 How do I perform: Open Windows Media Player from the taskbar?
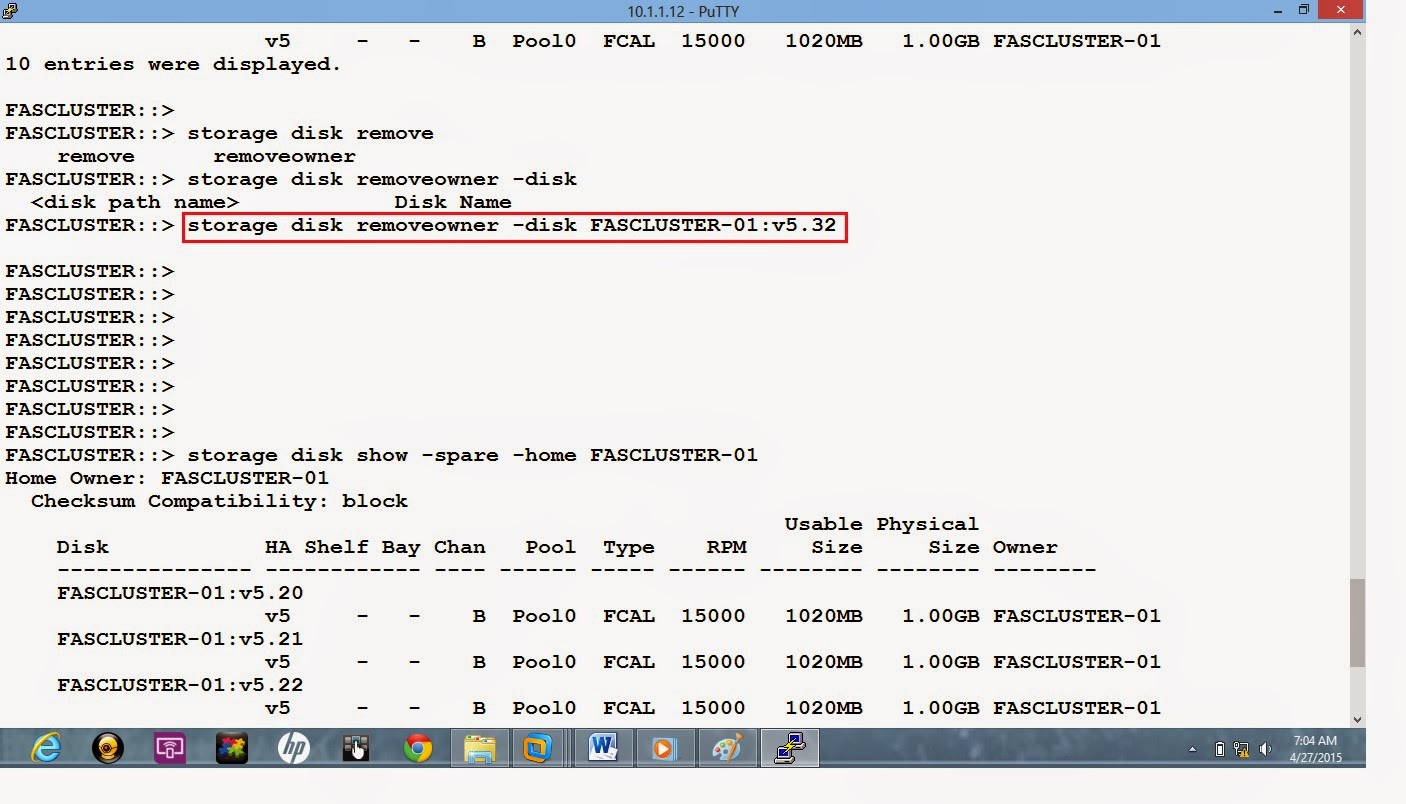pyautogui.click(x=667, y=748)
